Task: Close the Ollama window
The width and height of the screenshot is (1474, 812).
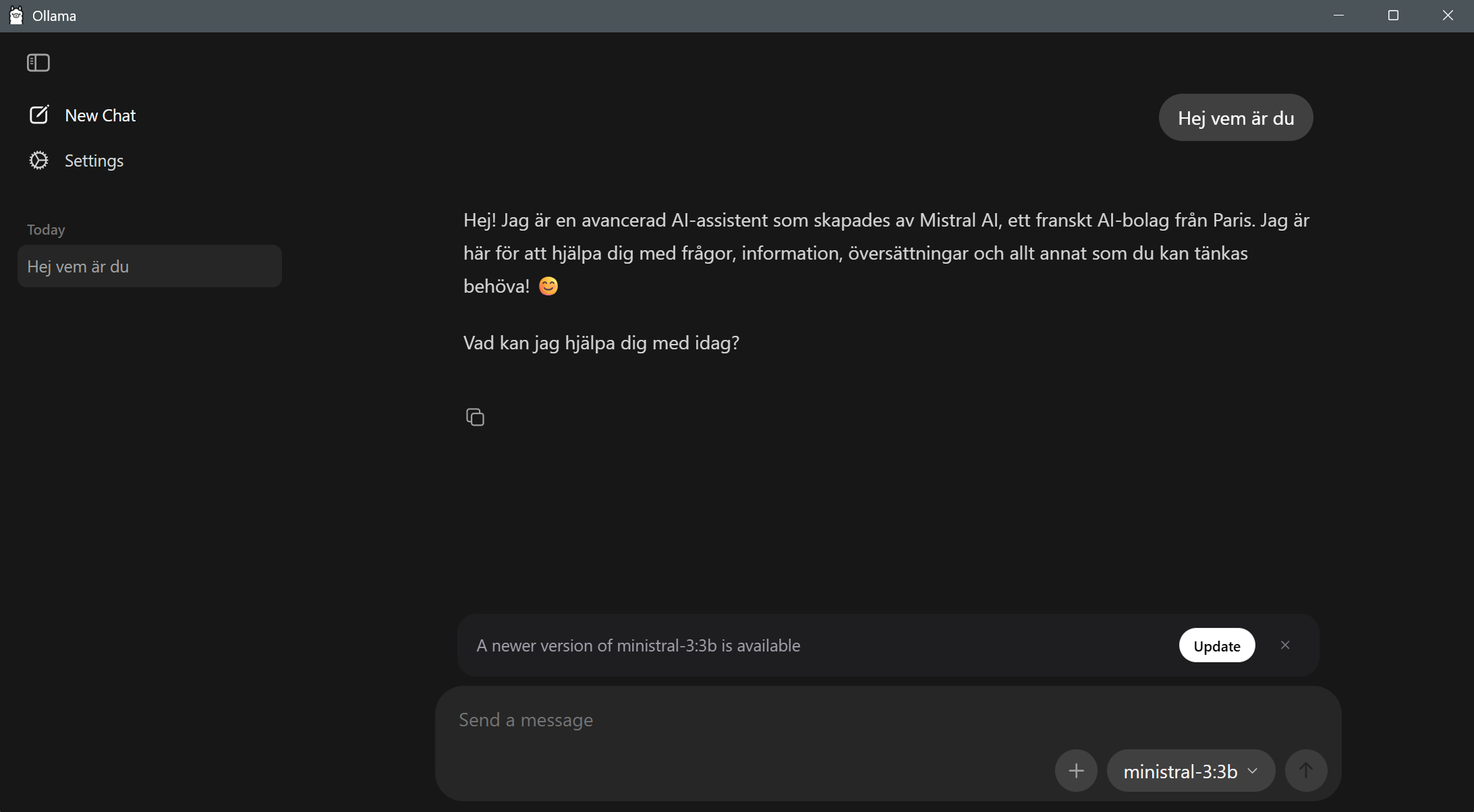Action: (x=1447, y=16)
